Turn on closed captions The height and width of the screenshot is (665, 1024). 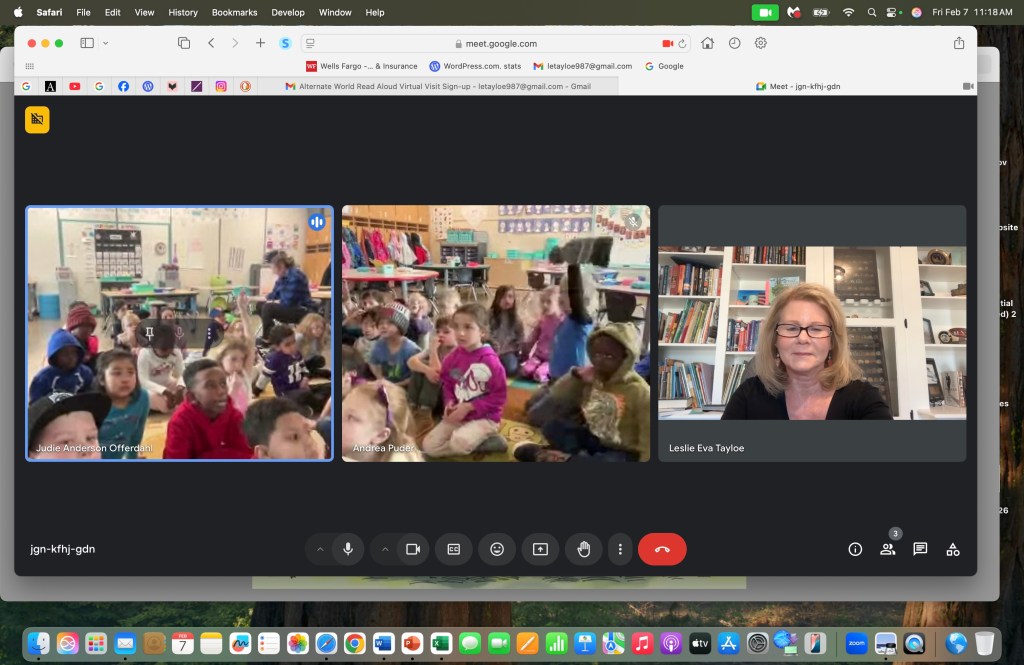pyautogui.click(x=454, y=549)
